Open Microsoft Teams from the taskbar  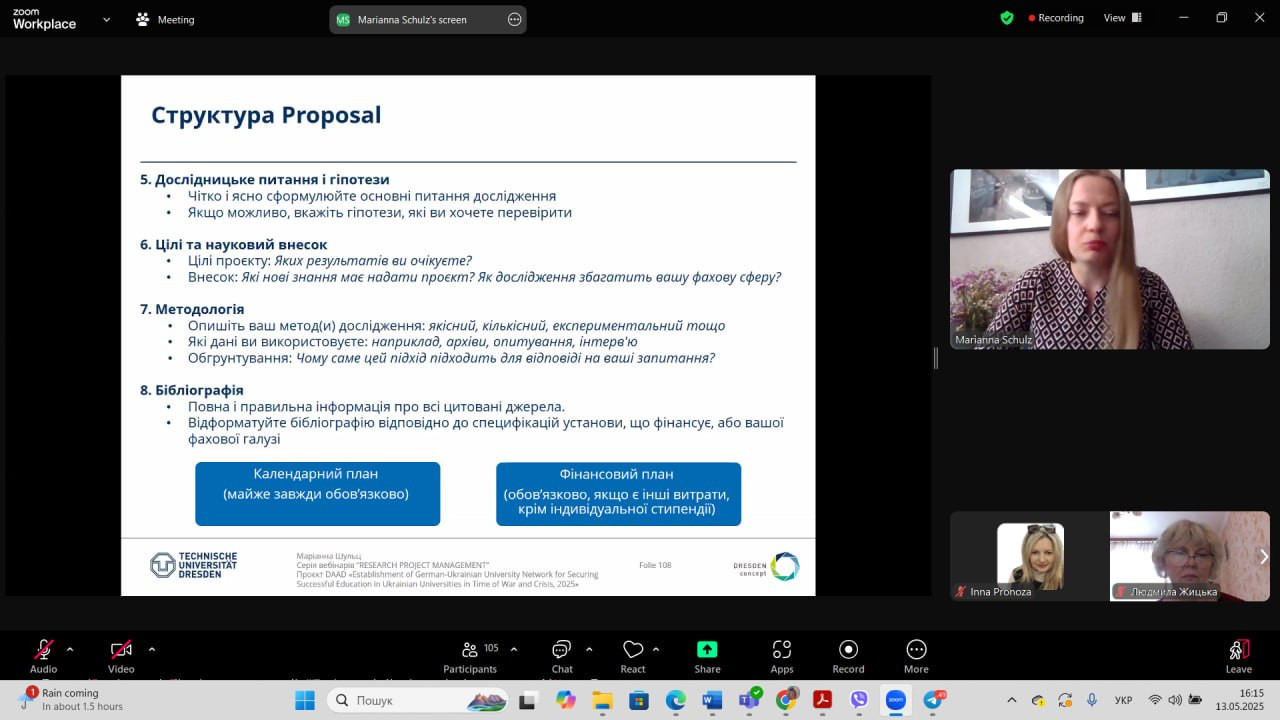tap(749, 700)
